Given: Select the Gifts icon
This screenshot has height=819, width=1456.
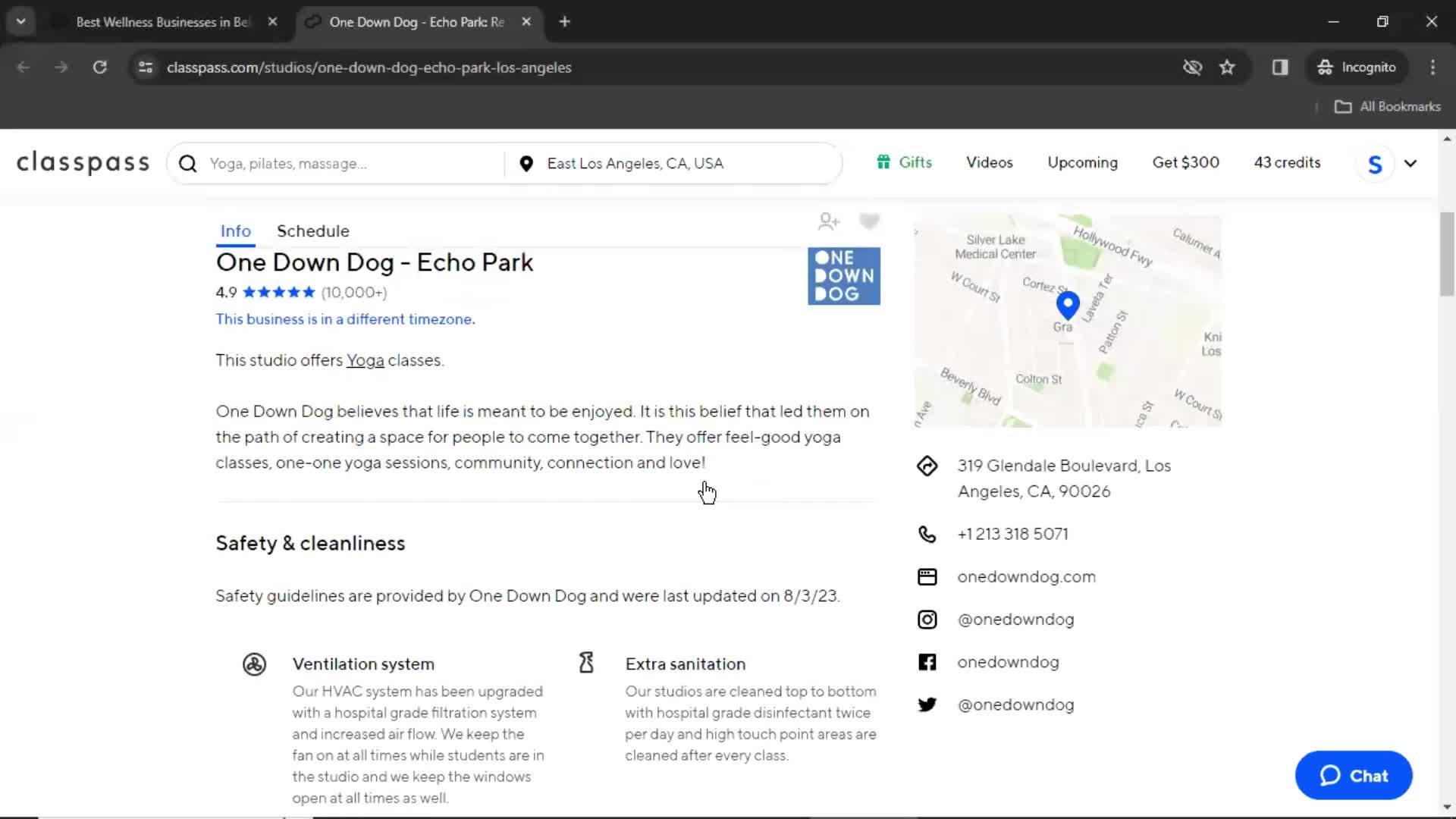Looking at the screenshot, I should point(883,162).
